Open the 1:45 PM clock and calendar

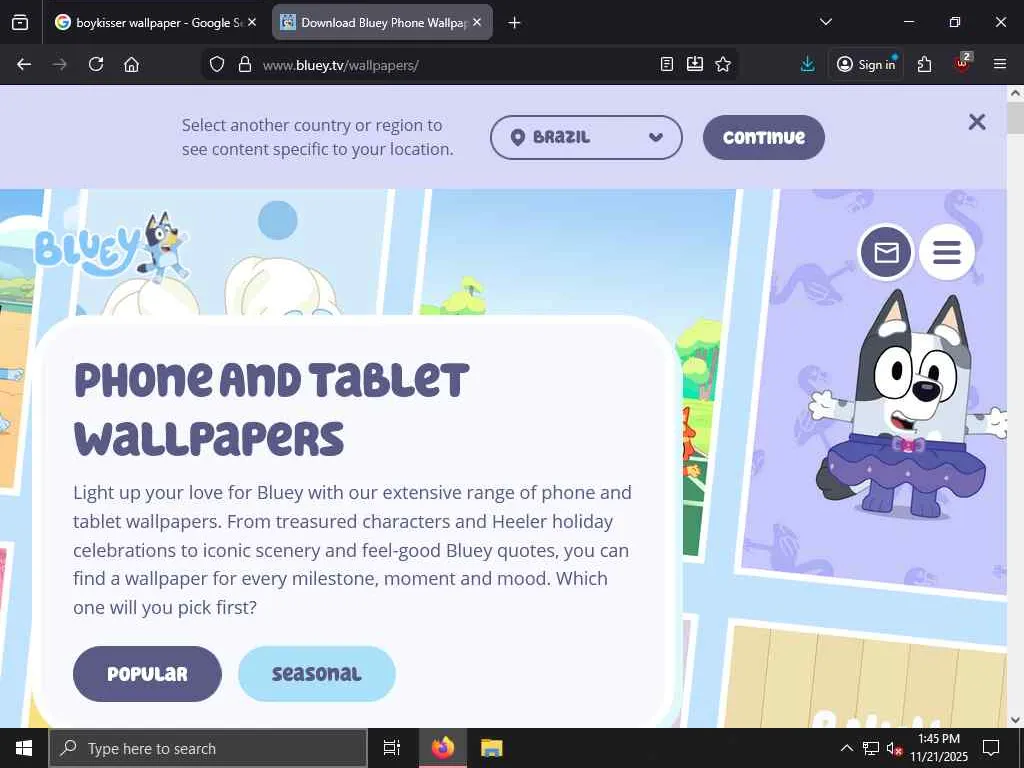[939, 748]
